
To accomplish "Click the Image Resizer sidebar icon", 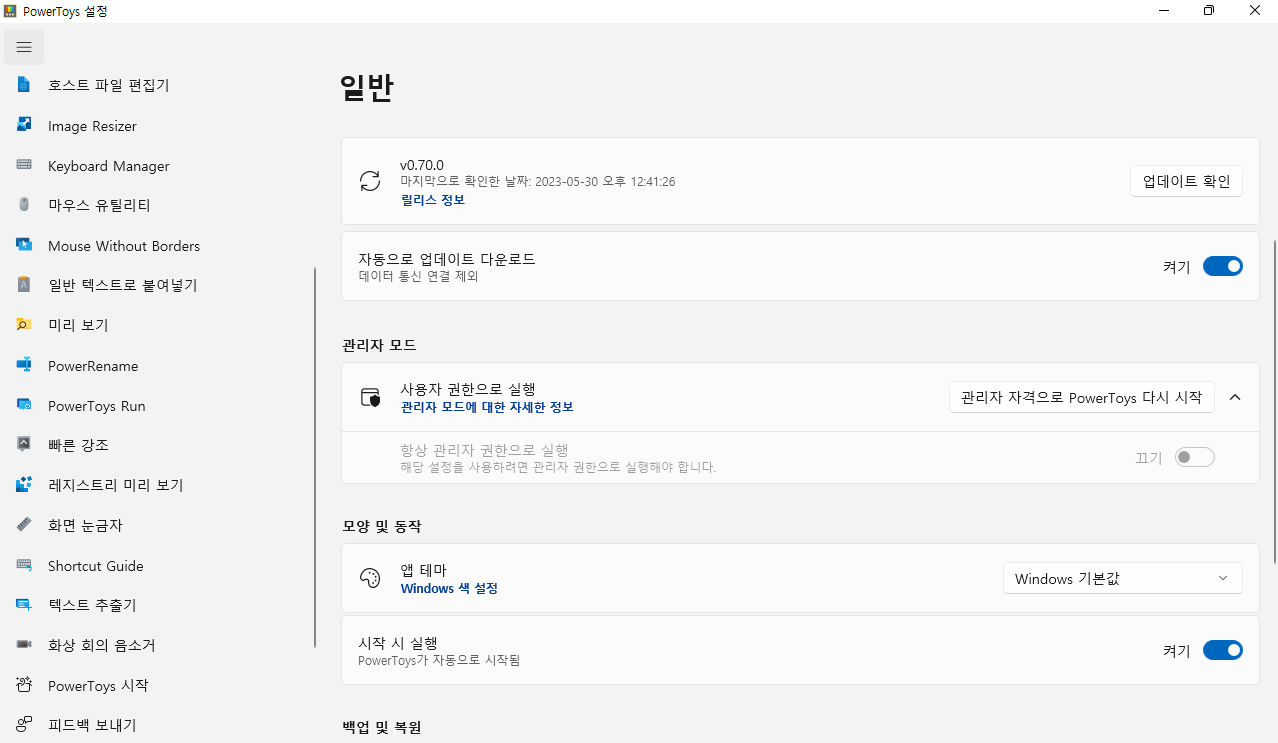I will [x=24, y=126].
